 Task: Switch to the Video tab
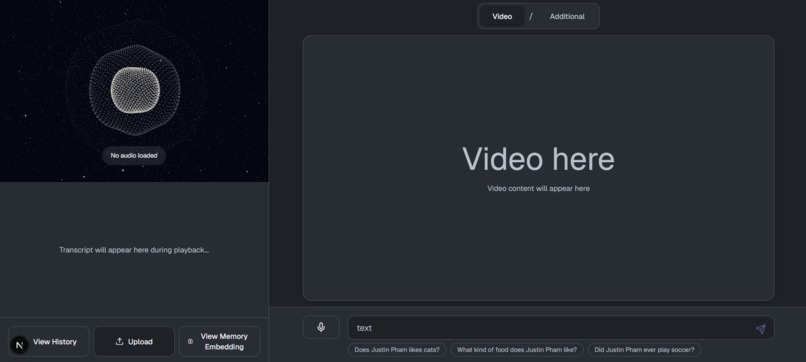[x=502, y=16]
